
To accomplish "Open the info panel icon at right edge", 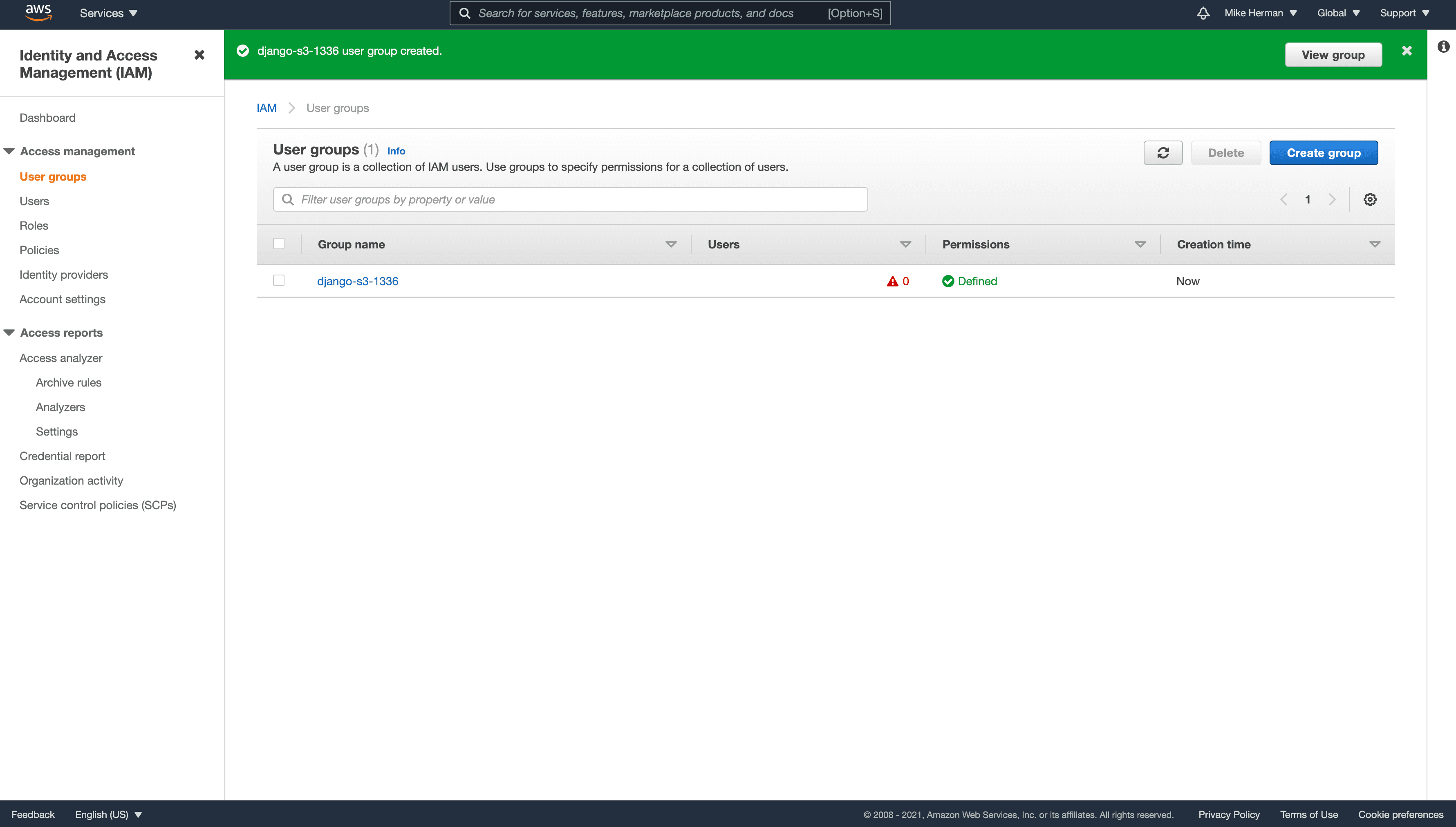I will click(1443, 47).
